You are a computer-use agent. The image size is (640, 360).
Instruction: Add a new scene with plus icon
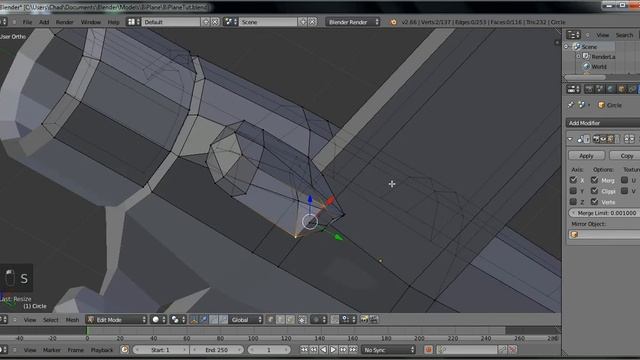tap(303, 22)
